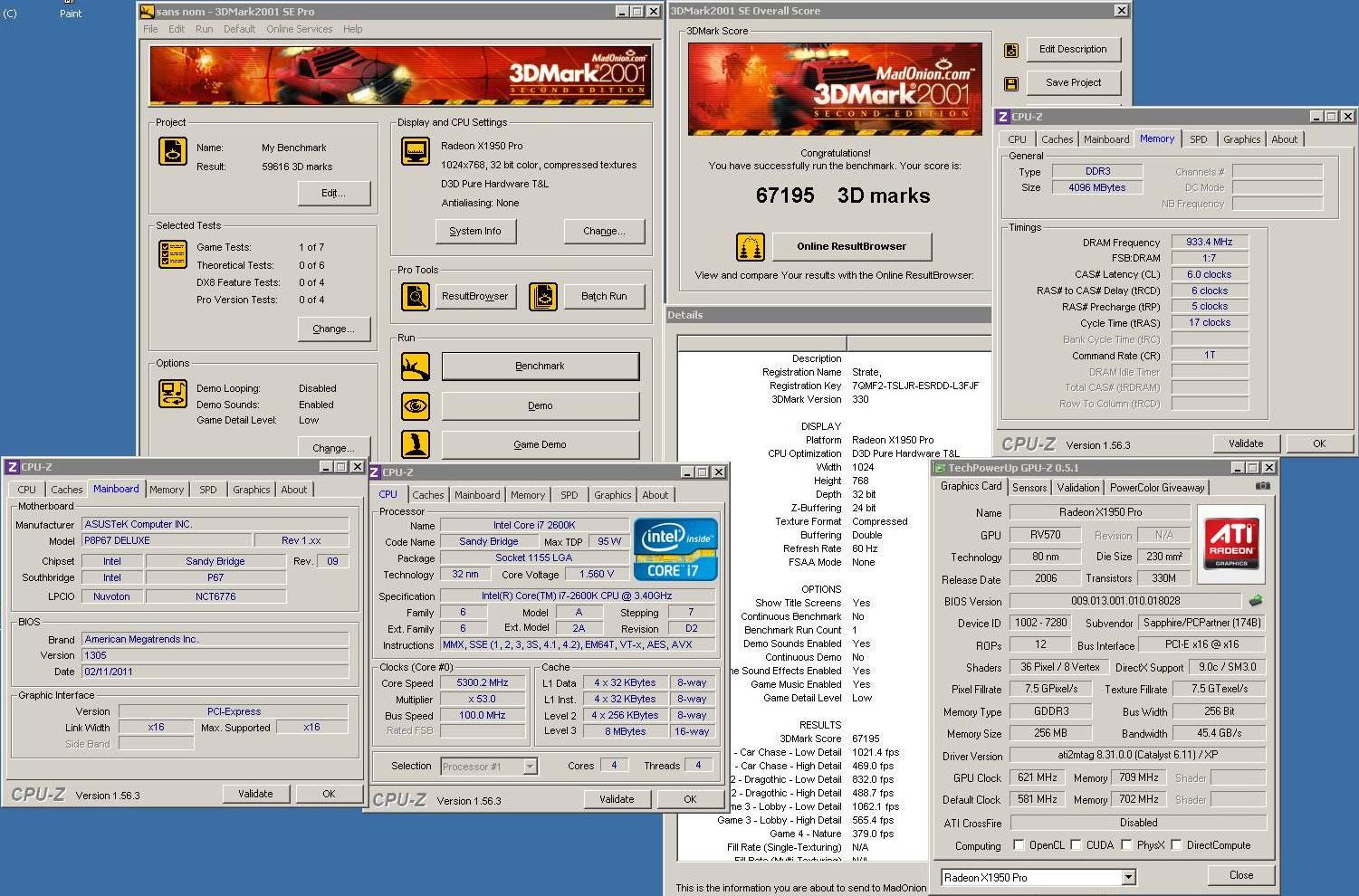This screenshot has height=896, width=1359.
Task: Click the Options loop icon in 3DMark
Action: pos(172,394)
